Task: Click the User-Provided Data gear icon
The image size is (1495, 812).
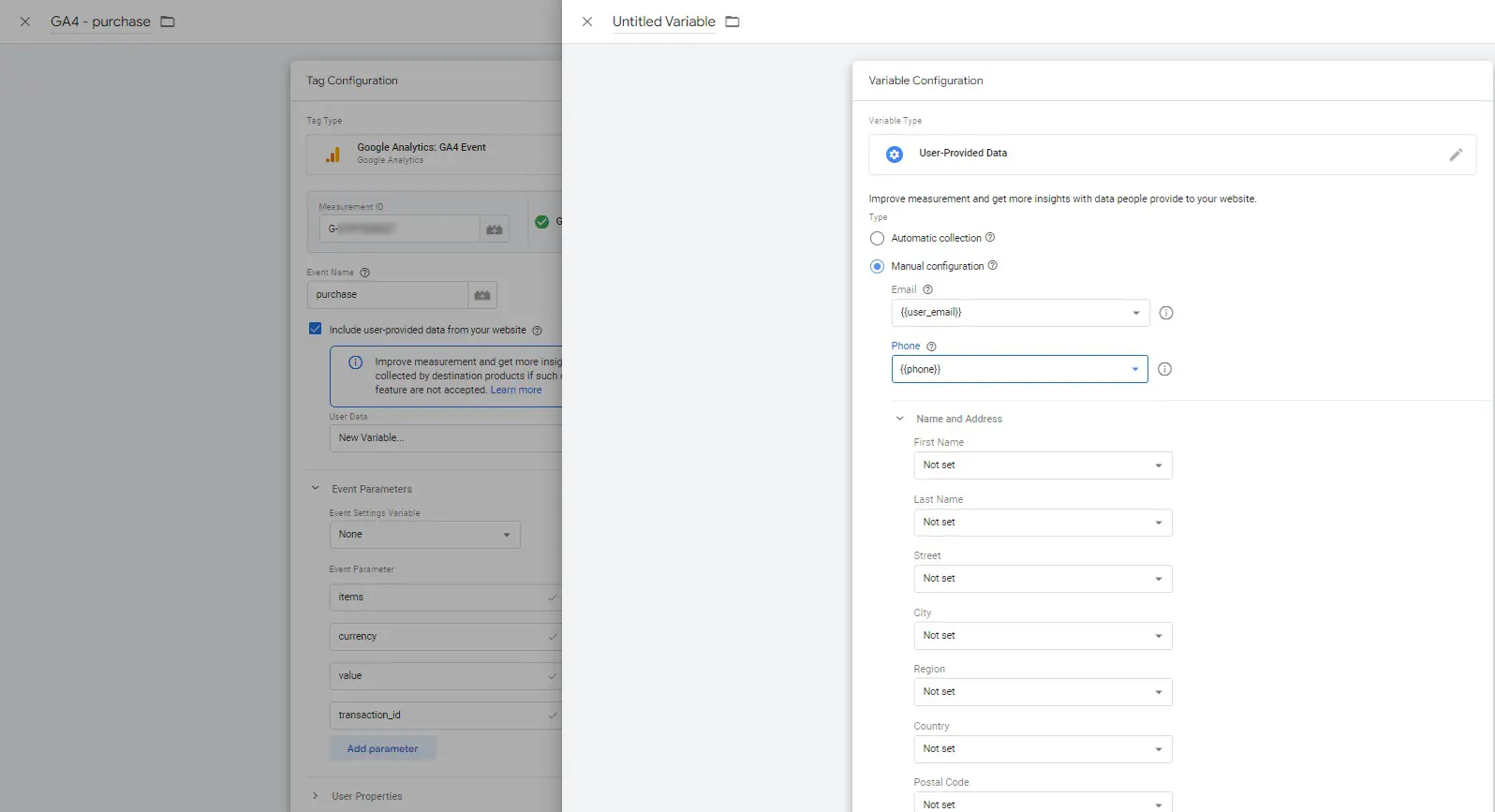Action: pyautogui.click(x=895, y=155)
